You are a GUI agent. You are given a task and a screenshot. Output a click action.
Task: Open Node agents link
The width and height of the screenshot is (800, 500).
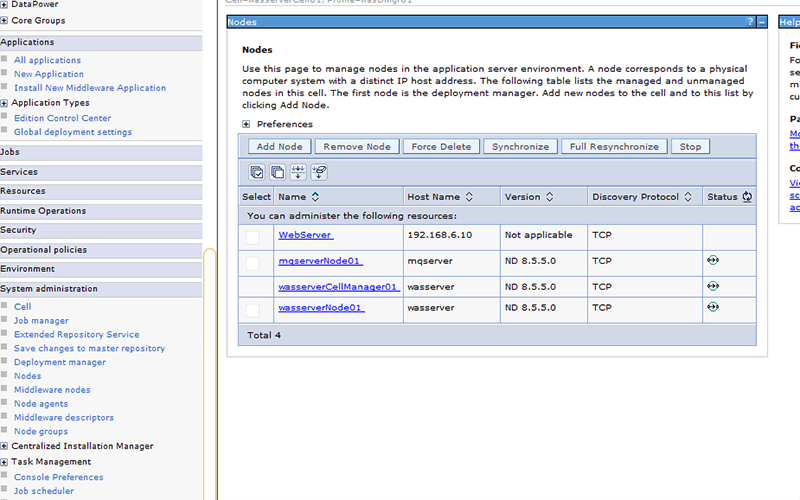41,404
